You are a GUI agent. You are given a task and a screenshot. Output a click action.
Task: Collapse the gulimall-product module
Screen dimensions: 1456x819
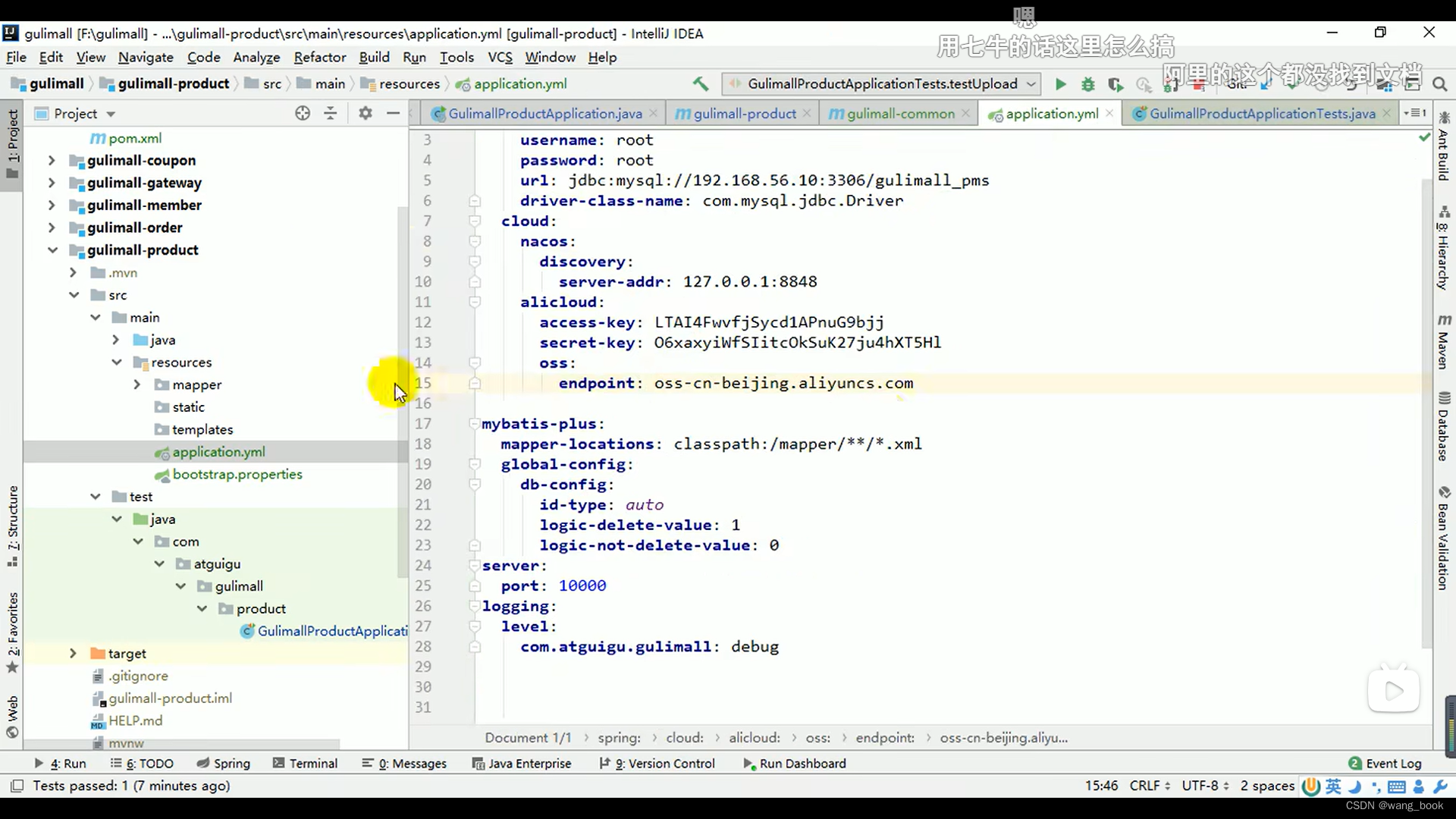coord(52,250)
